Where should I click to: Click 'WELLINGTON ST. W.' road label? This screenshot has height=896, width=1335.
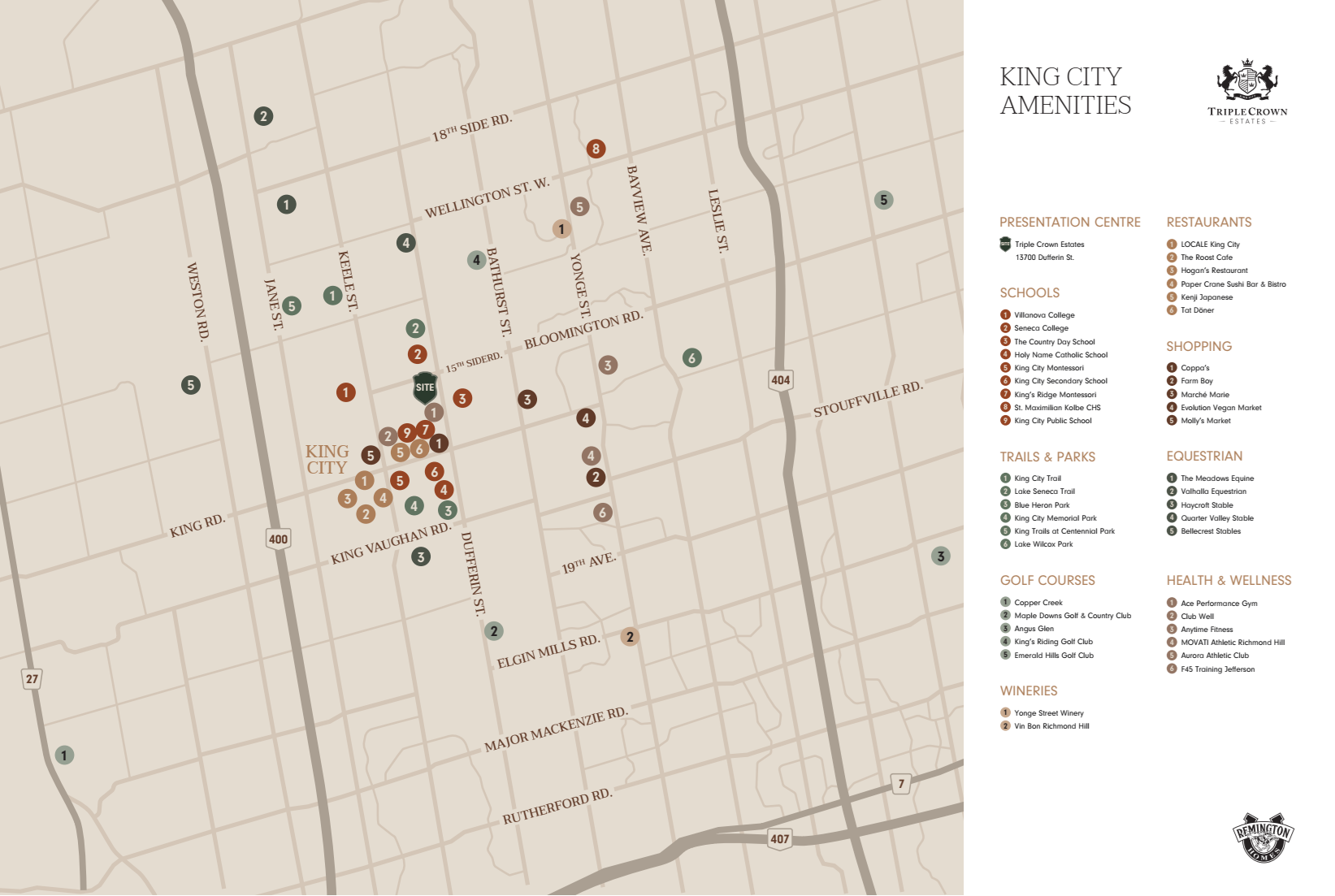tap(488, 198)
